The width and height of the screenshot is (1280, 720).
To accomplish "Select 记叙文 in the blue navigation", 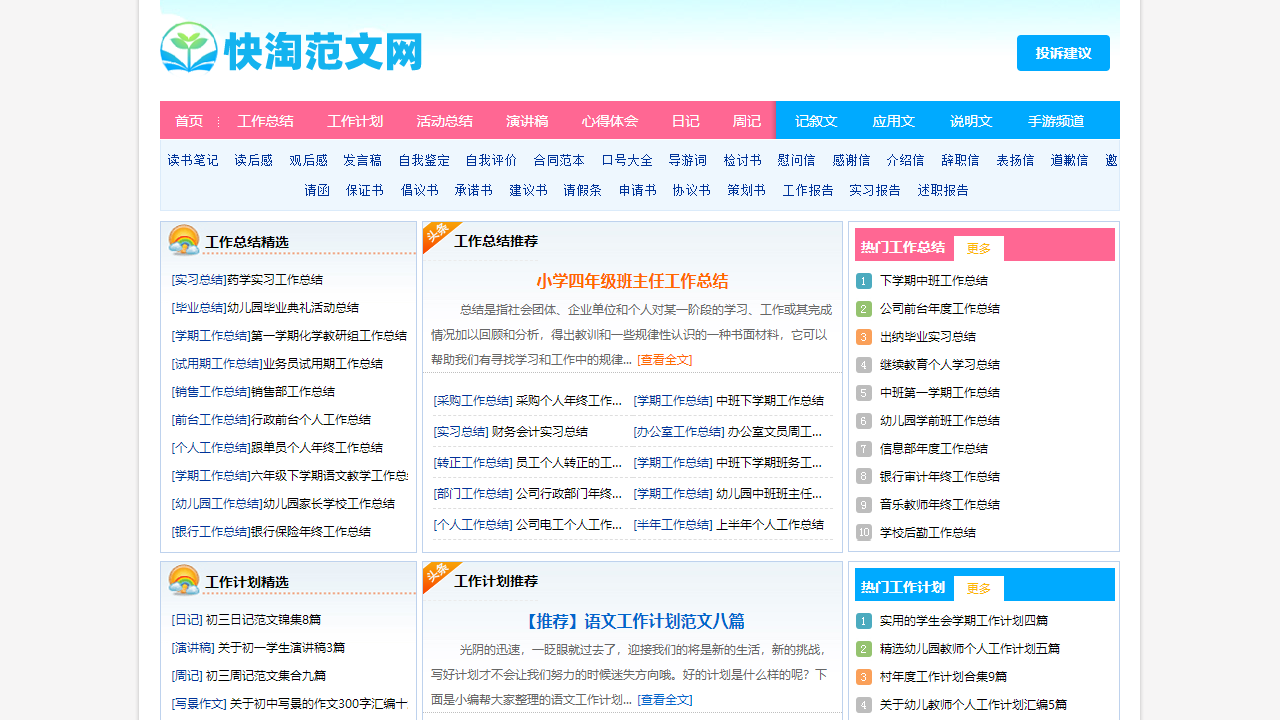I will click(x=816, y=121).
